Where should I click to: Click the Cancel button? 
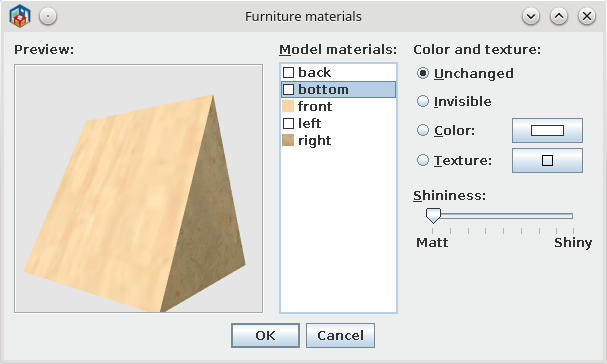tap(340, 335)
